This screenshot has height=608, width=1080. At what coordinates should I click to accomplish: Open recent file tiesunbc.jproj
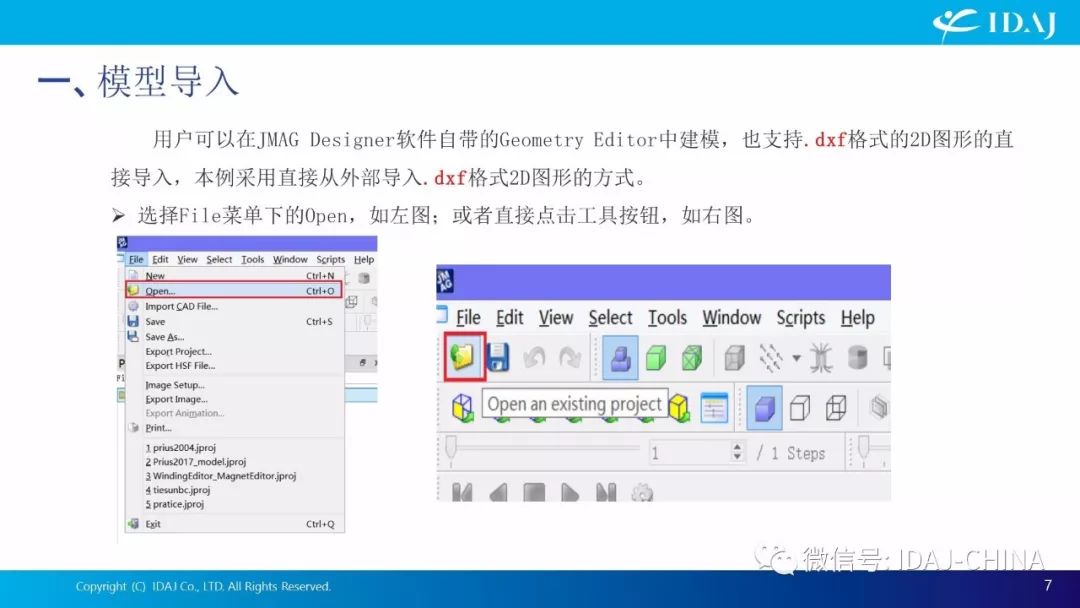(234, 490)
